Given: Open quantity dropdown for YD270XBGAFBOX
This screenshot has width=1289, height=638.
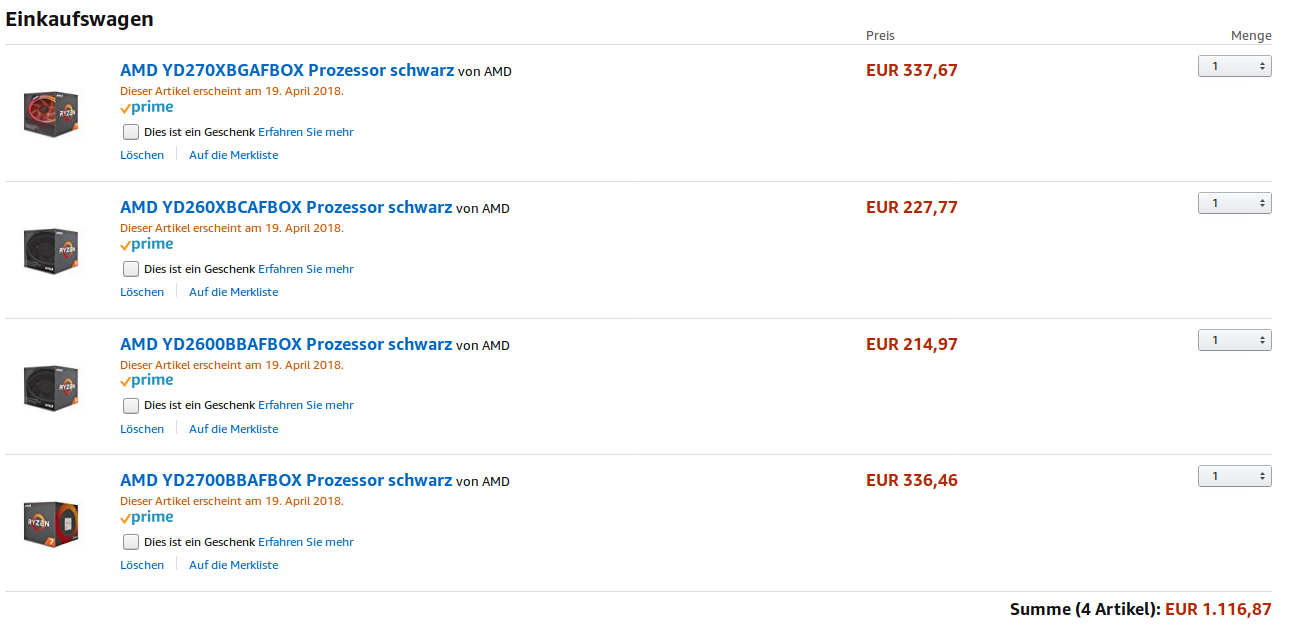Looking at the screenshot, I should pyautogui.click(x=1234, y=66).
